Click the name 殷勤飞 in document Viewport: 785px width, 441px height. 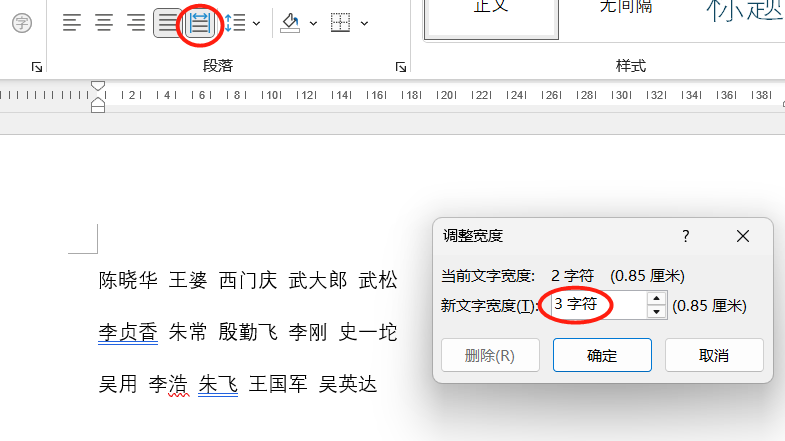[248, 332]
